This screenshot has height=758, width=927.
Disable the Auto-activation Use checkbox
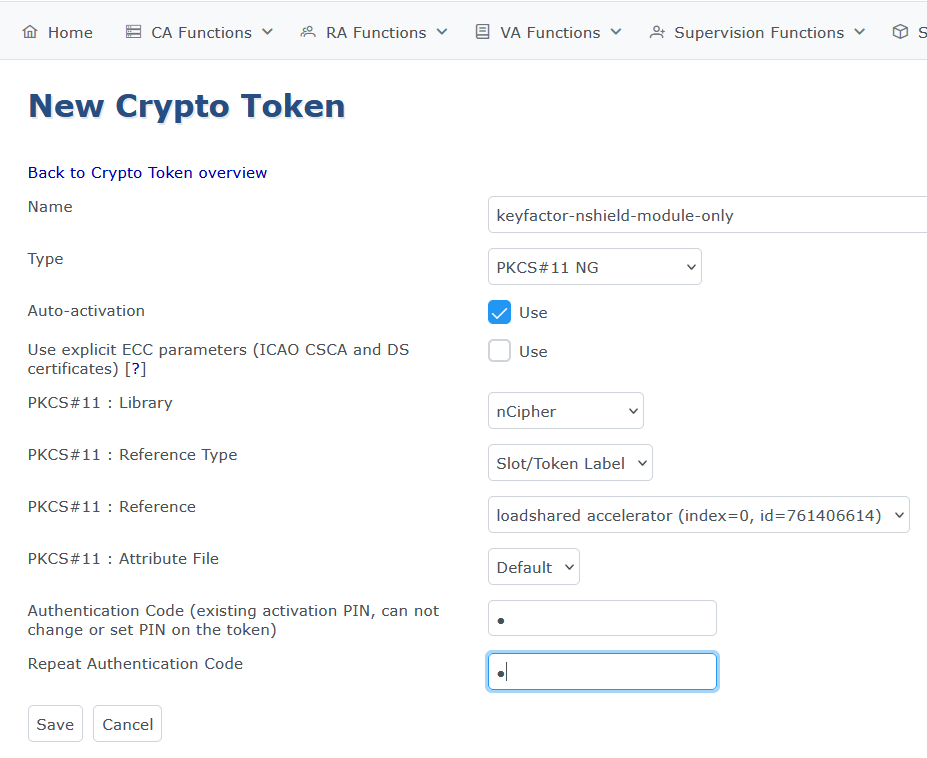[x=499, y=312]
